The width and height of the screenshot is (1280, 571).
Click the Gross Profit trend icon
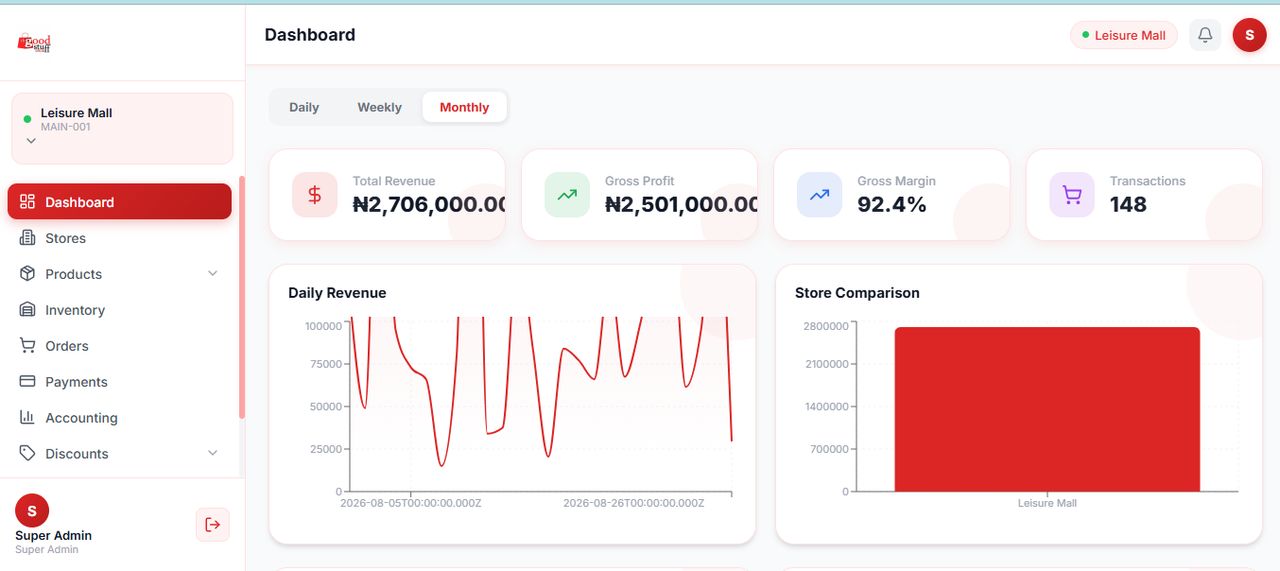pos(567,195)
